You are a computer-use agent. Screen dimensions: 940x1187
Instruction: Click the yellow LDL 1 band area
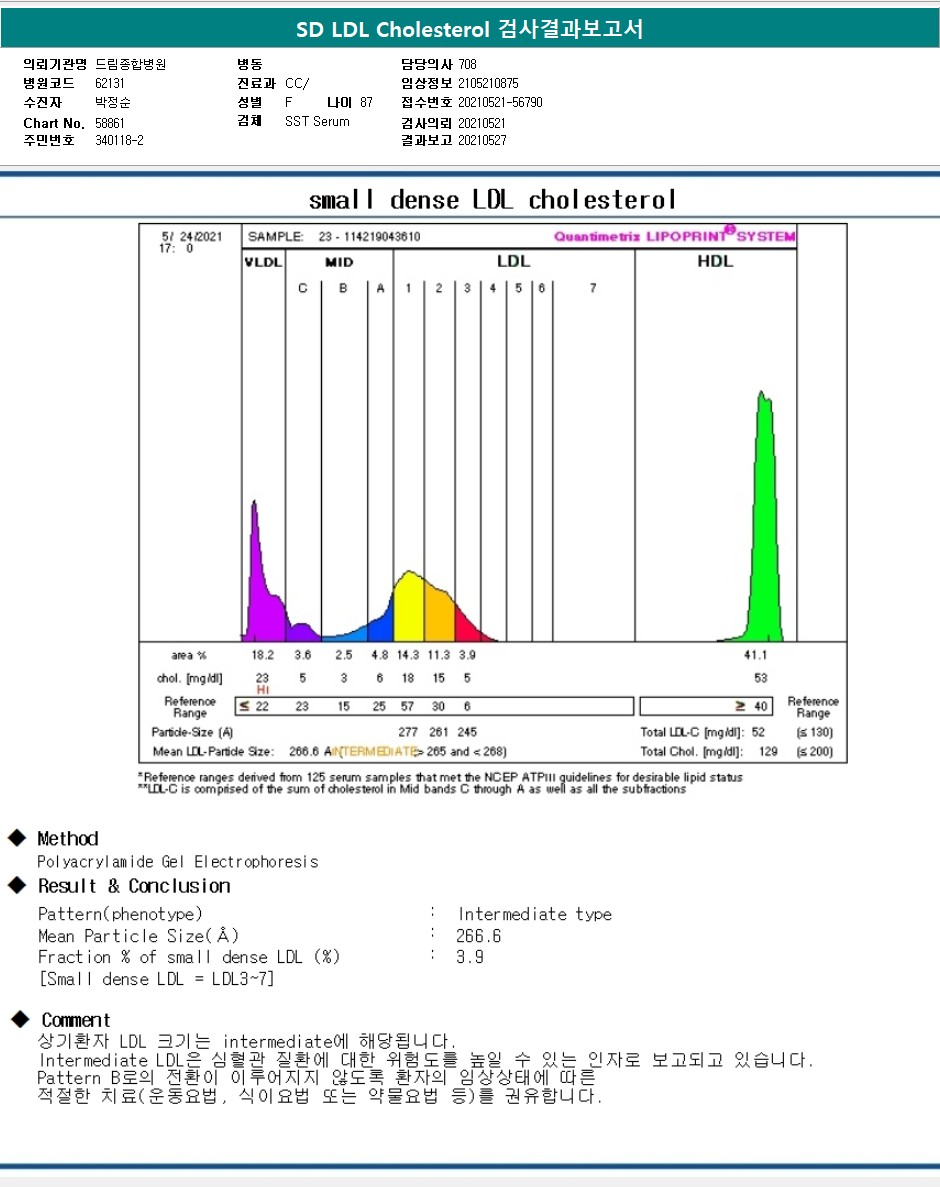click(409, 609)
